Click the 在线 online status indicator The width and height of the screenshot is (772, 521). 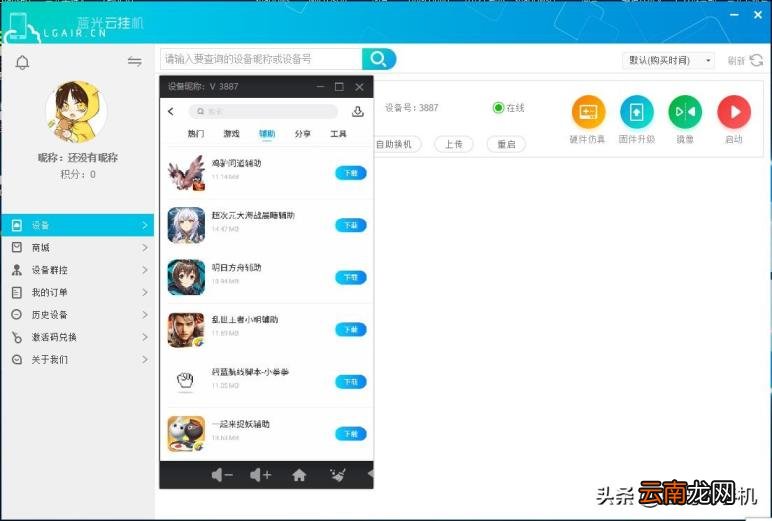pyautogui.click(x=509, y=108)
